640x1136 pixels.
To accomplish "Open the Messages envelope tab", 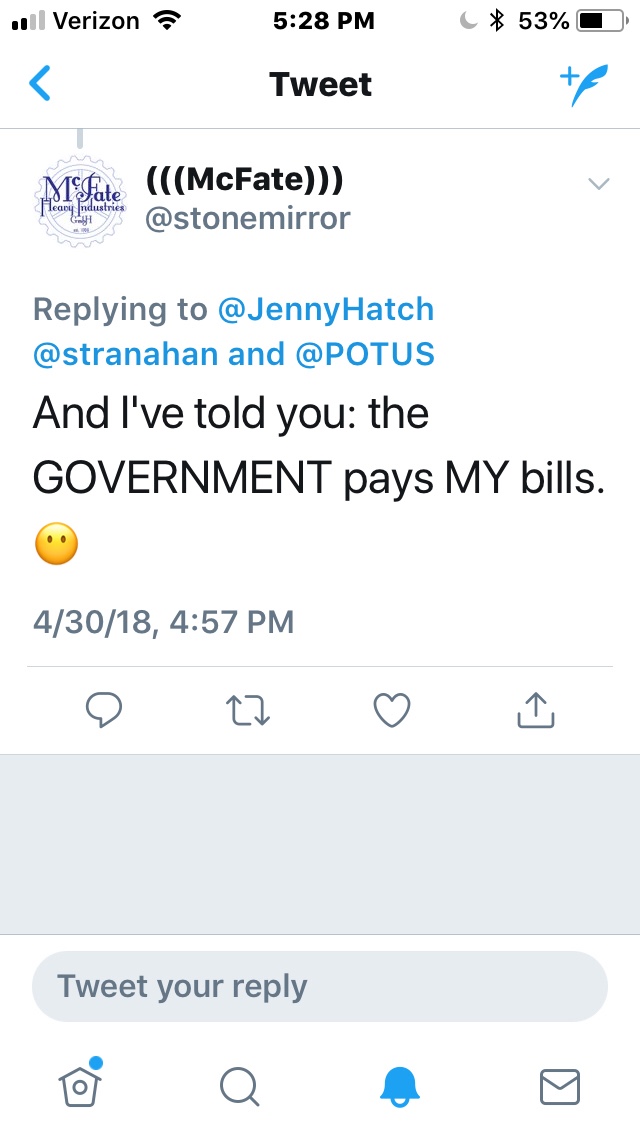I will (560, 1085).
